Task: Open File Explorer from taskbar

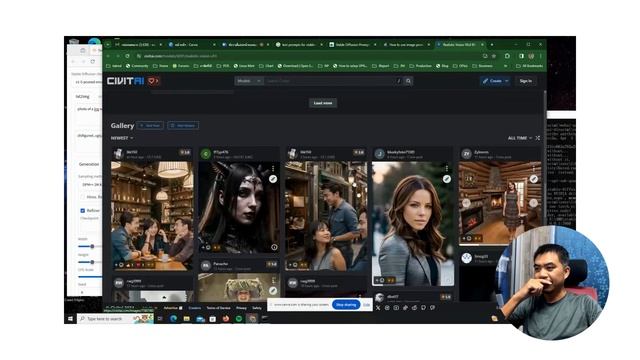Action: pos(187,318)
